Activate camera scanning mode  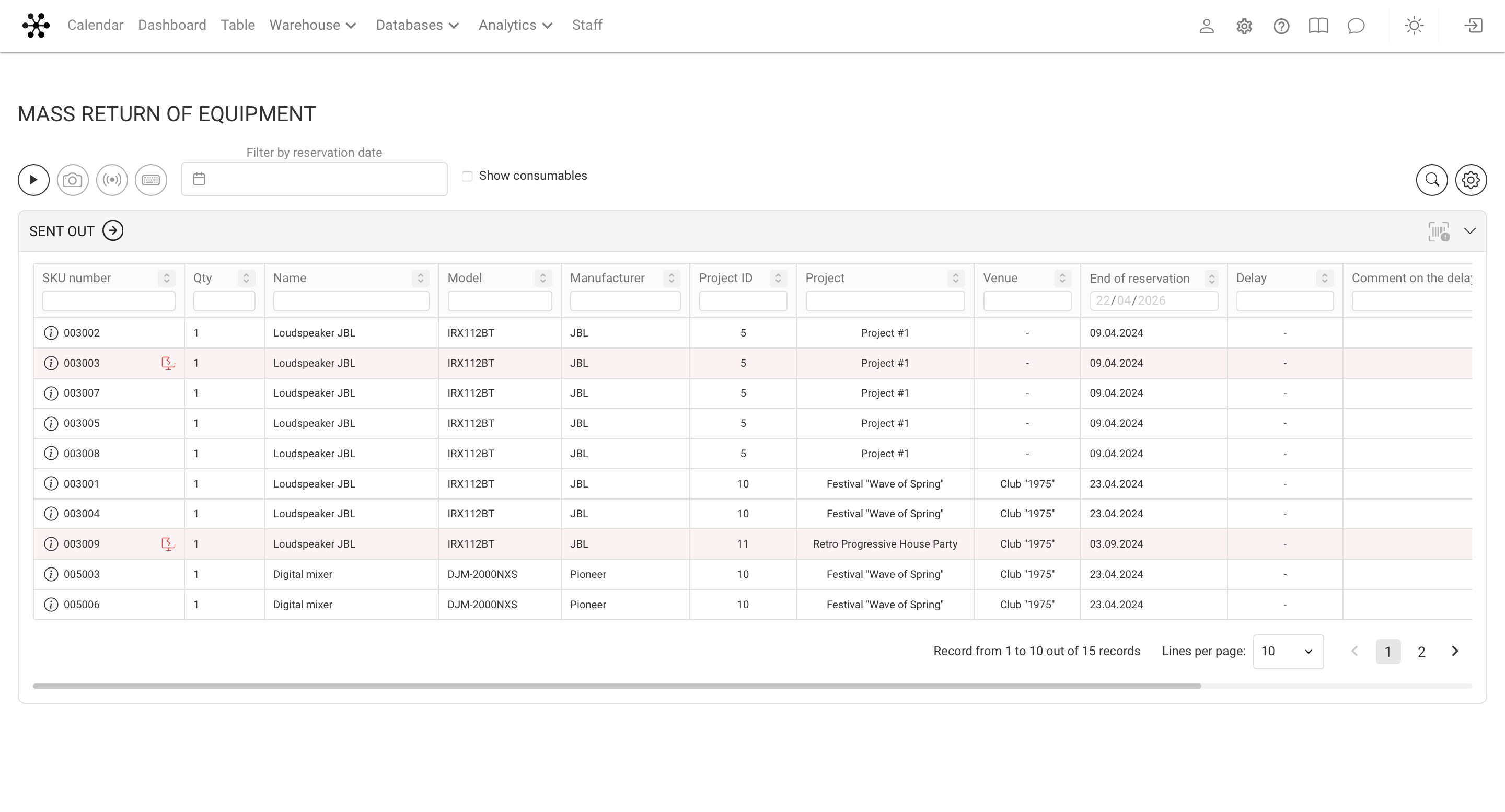(x=73, y=180)
